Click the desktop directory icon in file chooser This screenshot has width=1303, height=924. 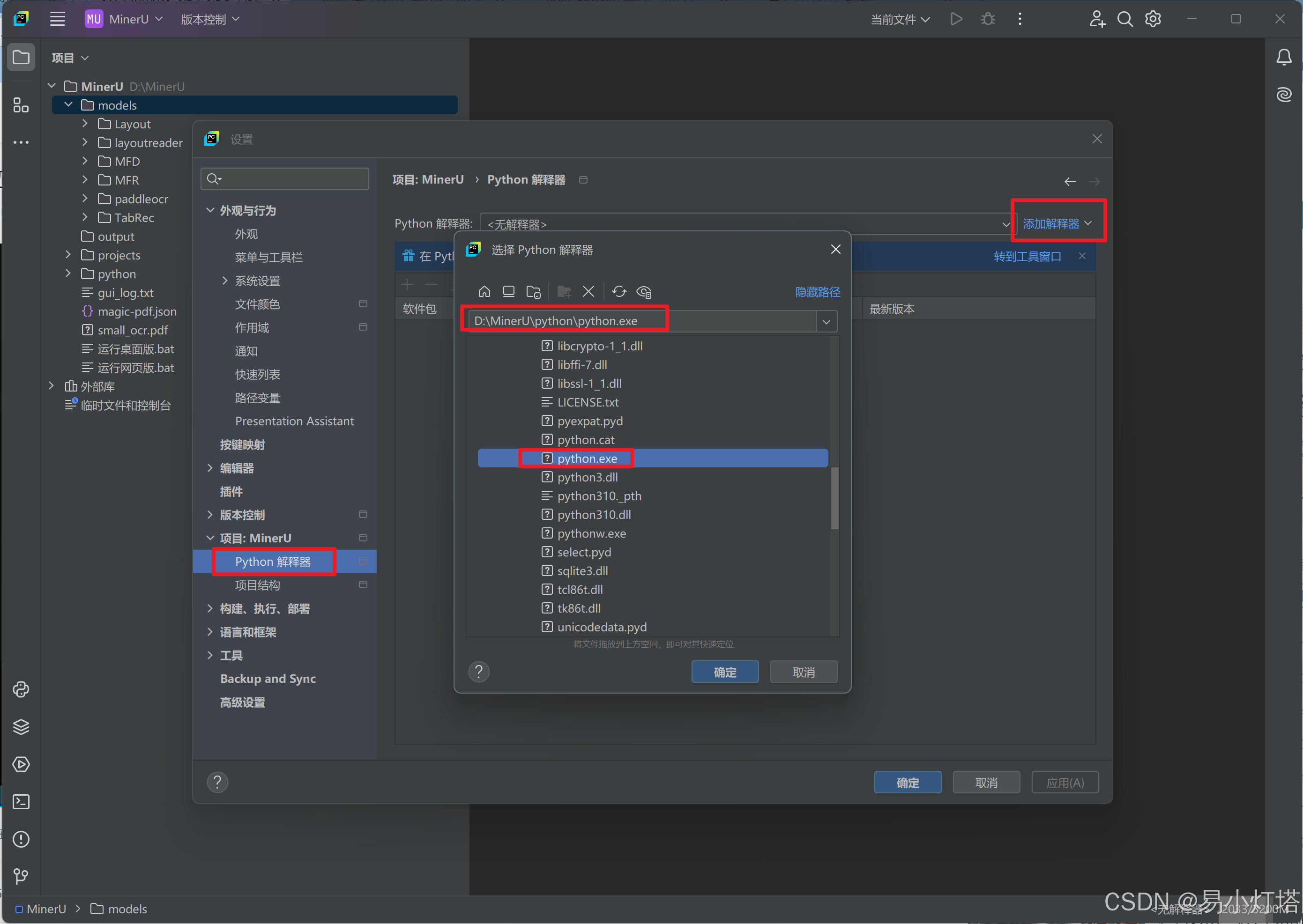[508, 292]
